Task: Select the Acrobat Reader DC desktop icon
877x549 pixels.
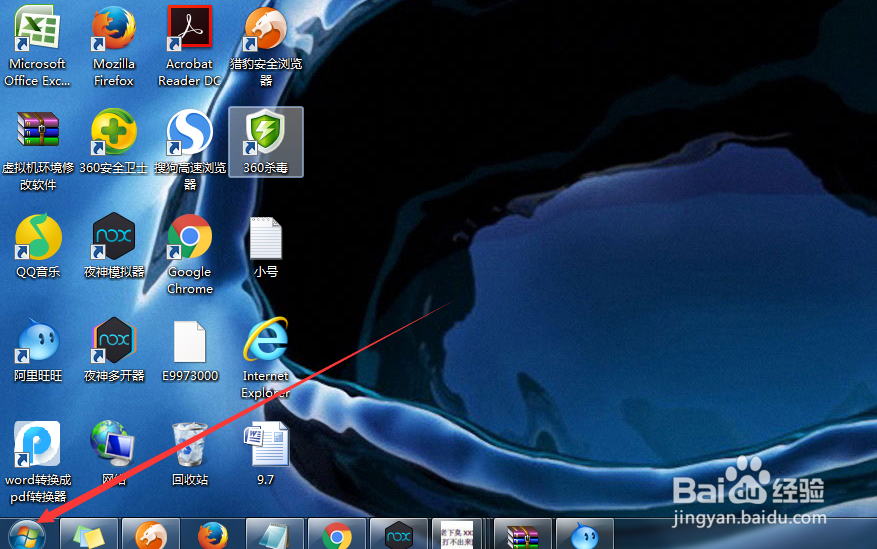Action: (190, 46)
